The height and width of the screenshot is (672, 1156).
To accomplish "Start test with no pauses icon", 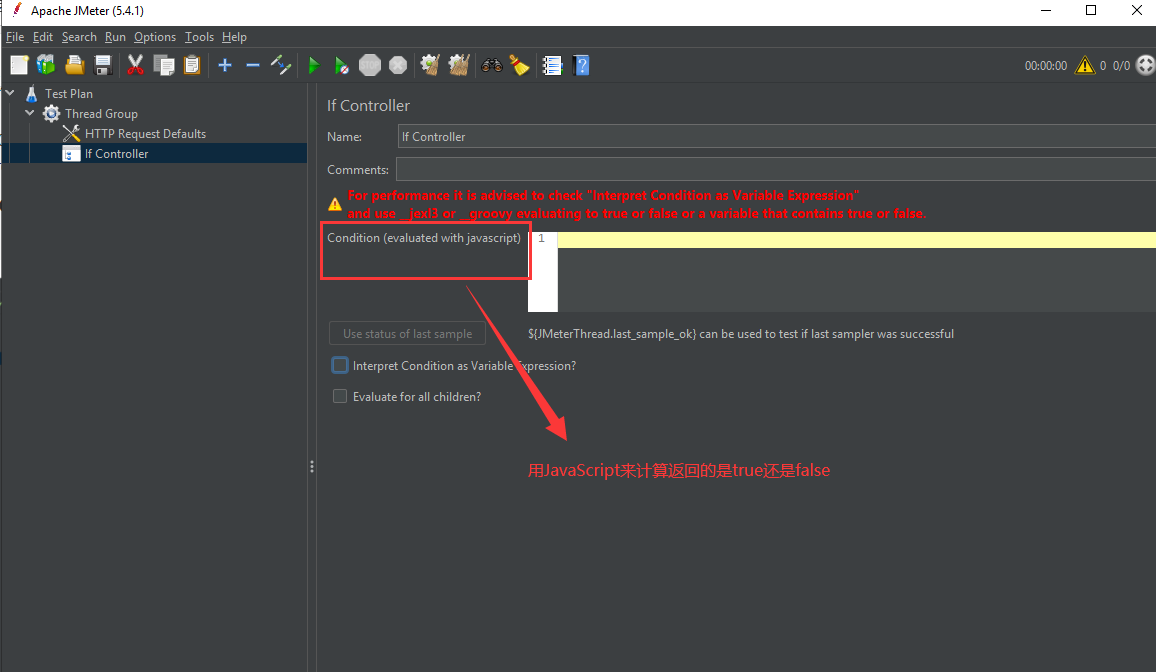I will pos(341,66).
